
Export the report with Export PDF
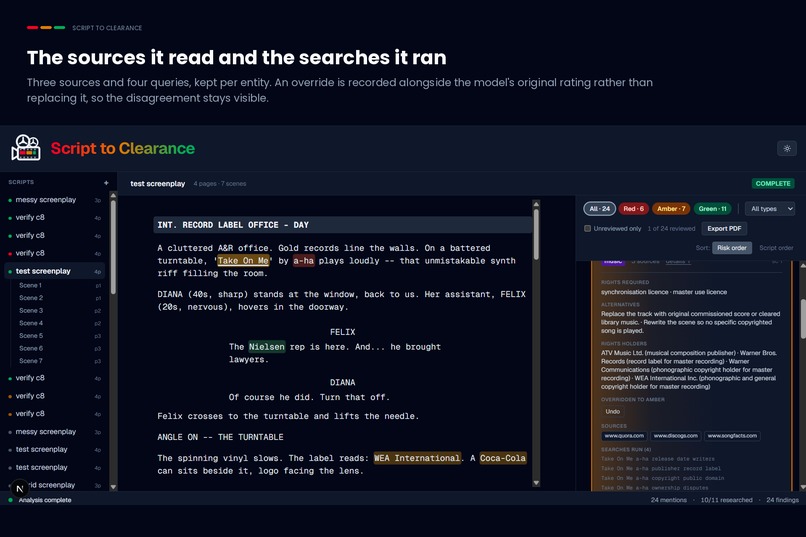[724, 228]
